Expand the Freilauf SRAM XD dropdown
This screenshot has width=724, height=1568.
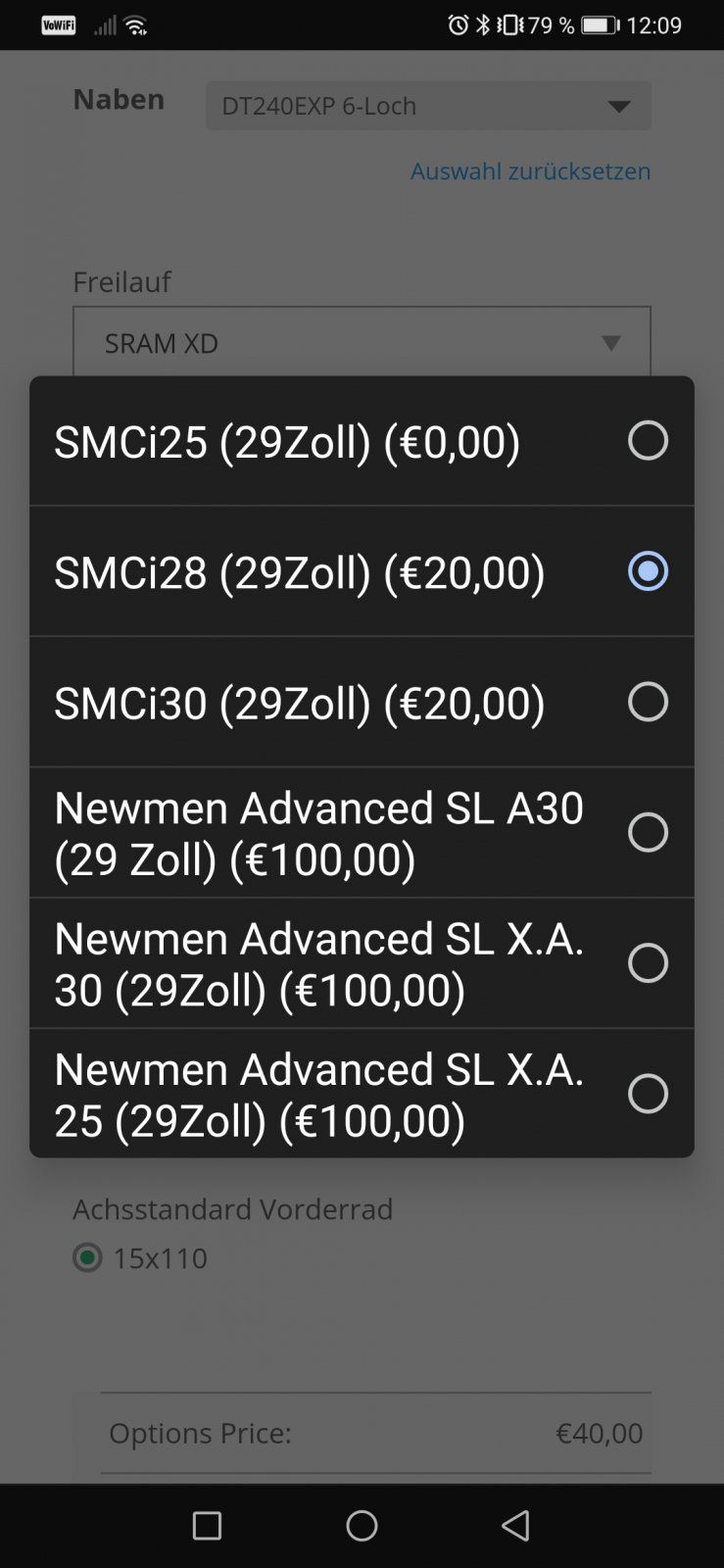[x=362, y=343]
